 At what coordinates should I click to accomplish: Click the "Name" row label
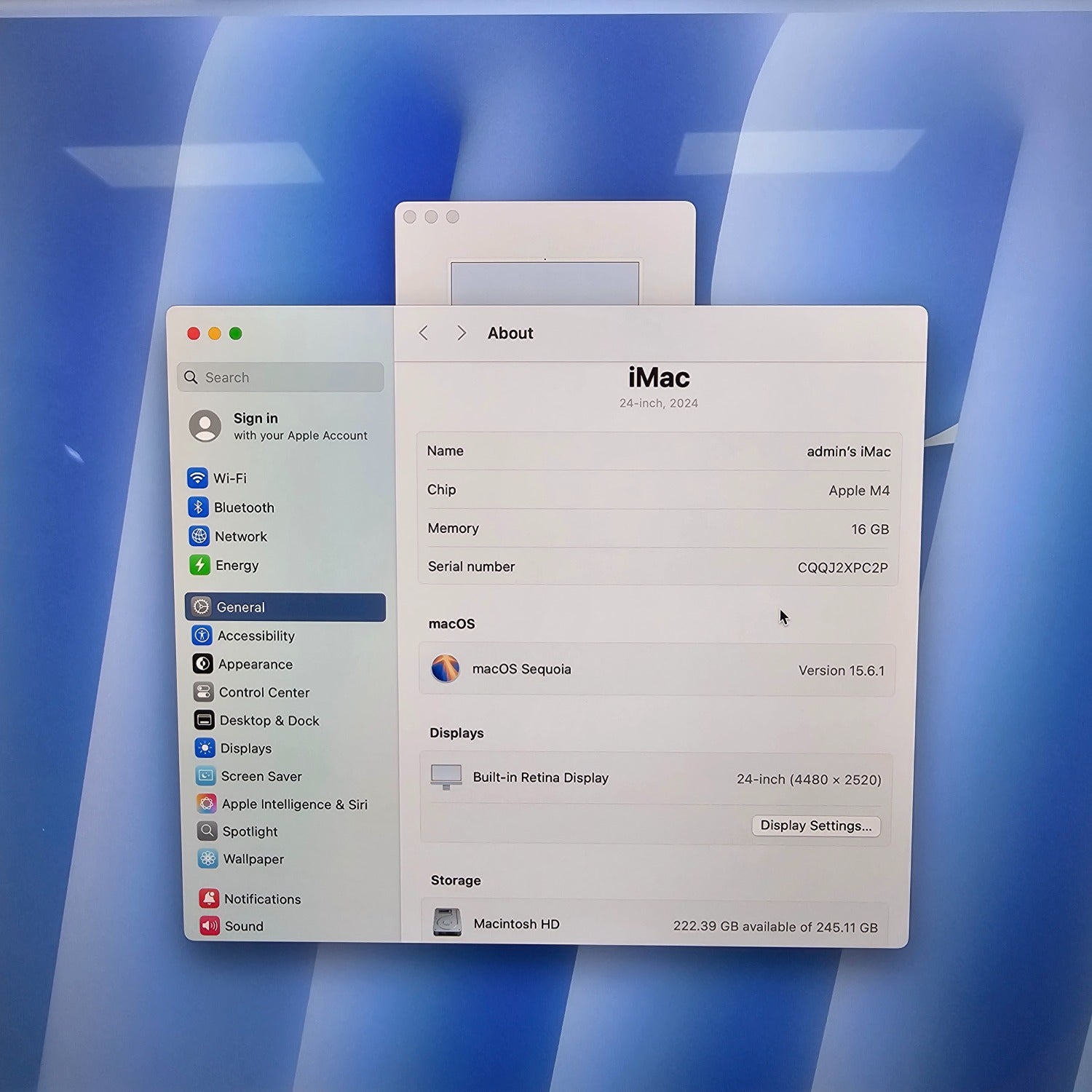click(x=445, y=451)
